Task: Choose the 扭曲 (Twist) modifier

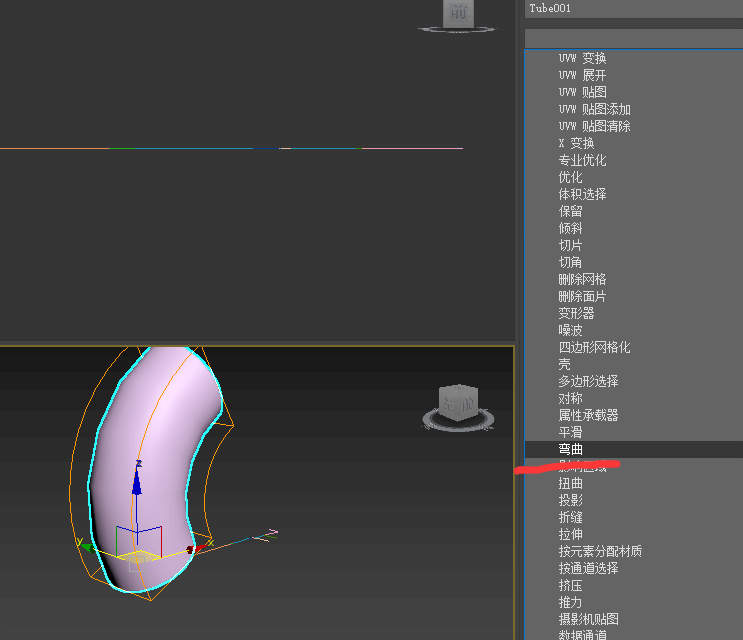Action: pyautogui.click(x=571, y=484)
